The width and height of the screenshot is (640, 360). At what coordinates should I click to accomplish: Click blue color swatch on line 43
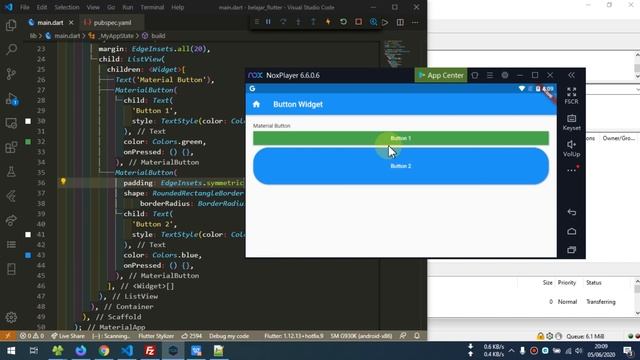pyautogui.click(x=28, y=255)
